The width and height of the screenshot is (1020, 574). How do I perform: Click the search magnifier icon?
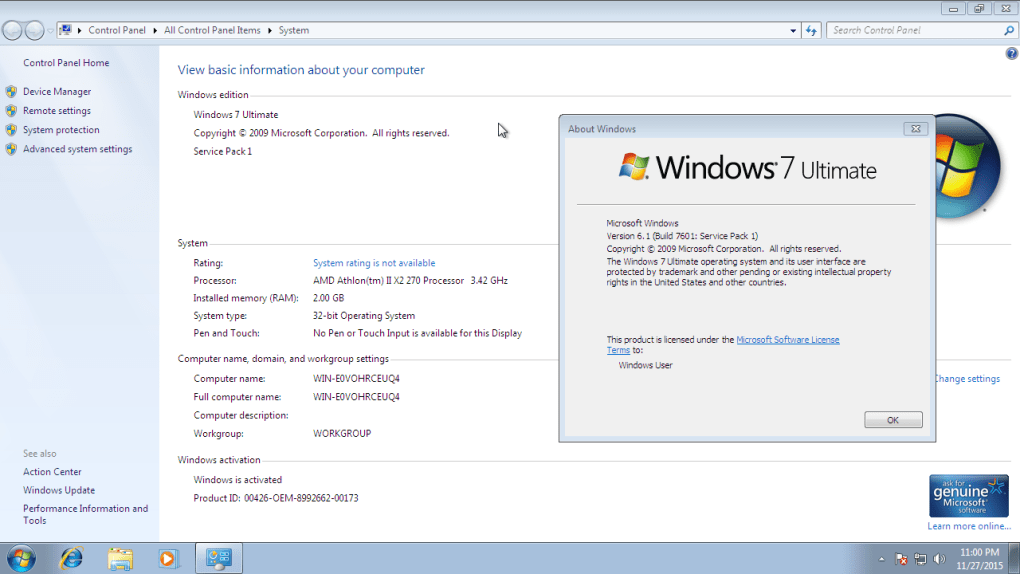pyautogui.click(x=1009, y=30)
